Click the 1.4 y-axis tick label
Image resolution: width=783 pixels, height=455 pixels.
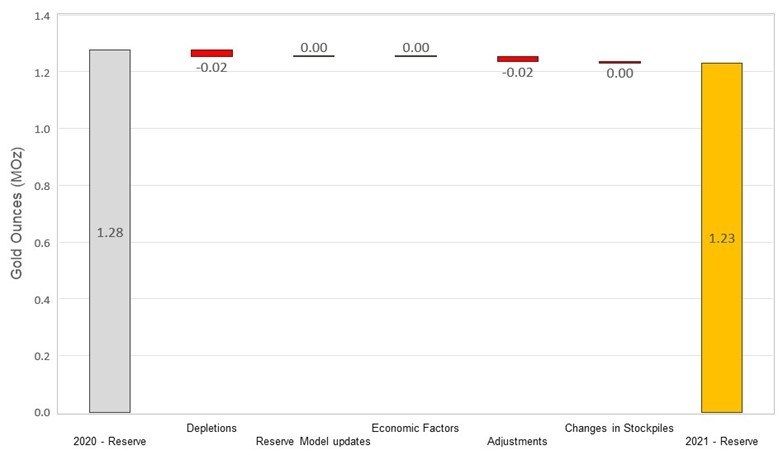44,16
